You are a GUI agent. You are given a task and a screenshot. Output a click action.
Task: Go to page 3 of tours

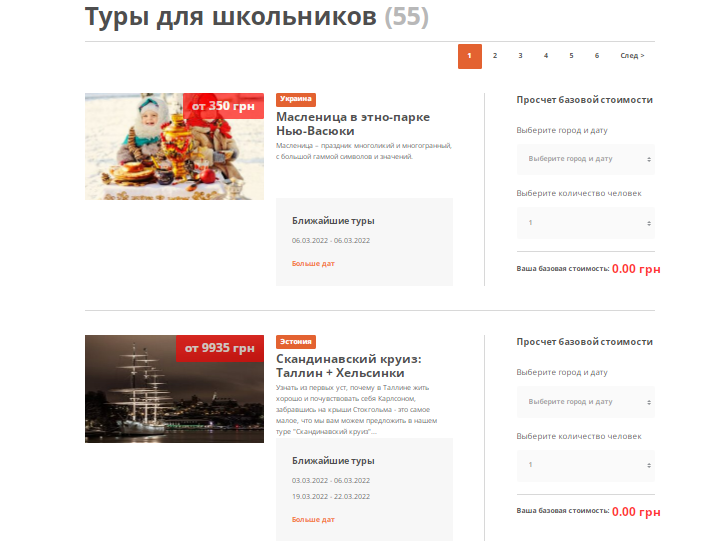pyautogui.click(x=520, y=56)
